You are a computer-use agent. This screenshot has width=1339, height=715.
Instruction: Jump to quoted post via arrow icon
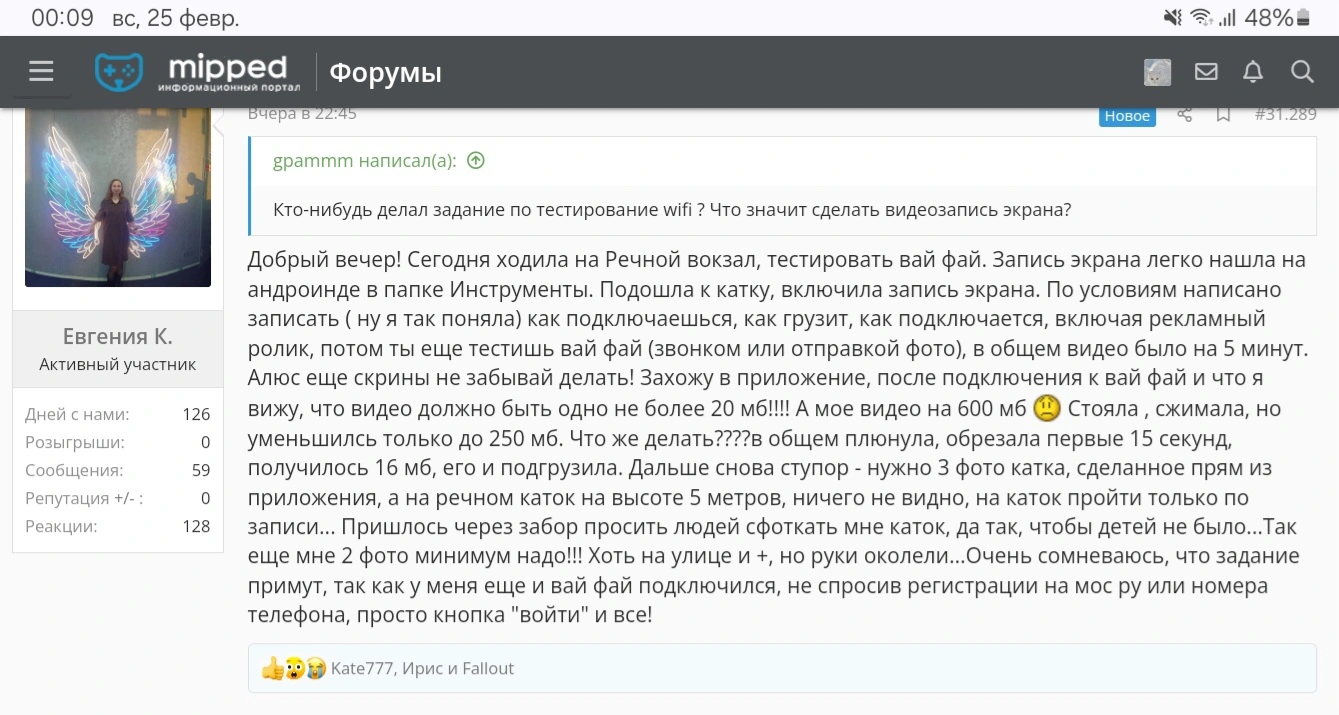[476, 161]
